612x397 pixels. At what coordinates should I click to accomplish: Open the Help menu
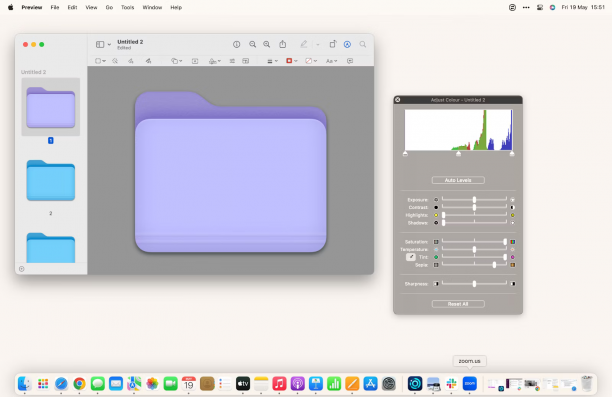[x=176, y=7]
